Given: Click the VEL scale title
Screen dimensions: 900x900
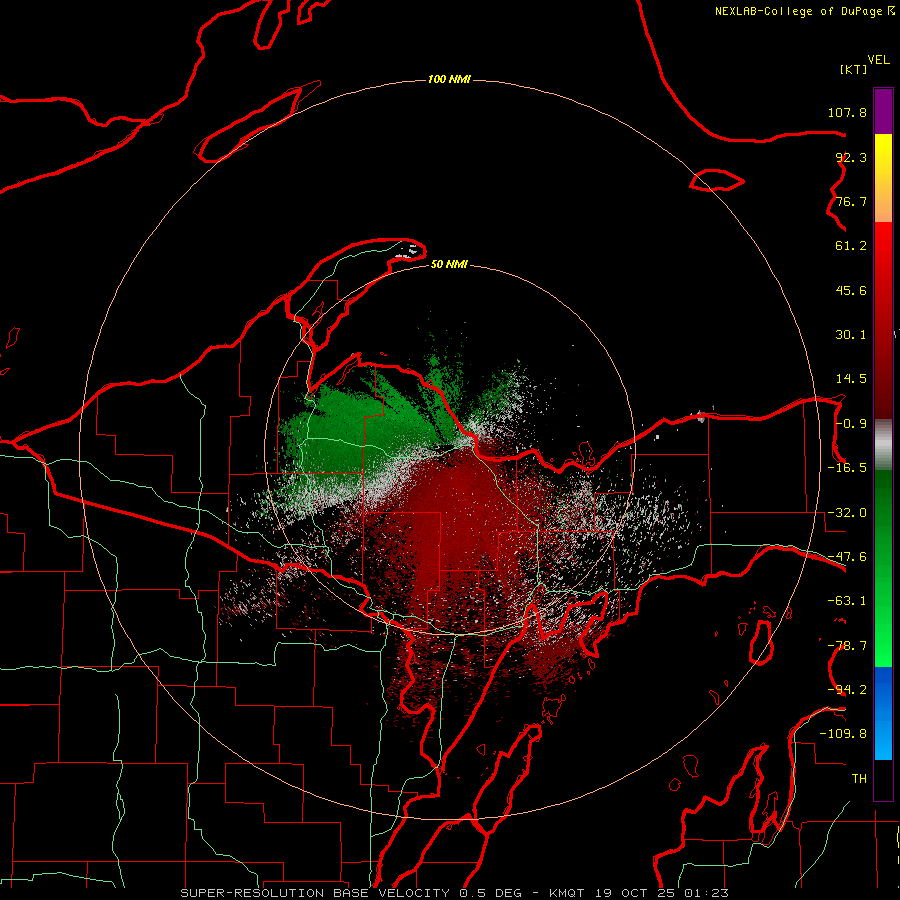Looking at the screenshot, I should point(878,60).
